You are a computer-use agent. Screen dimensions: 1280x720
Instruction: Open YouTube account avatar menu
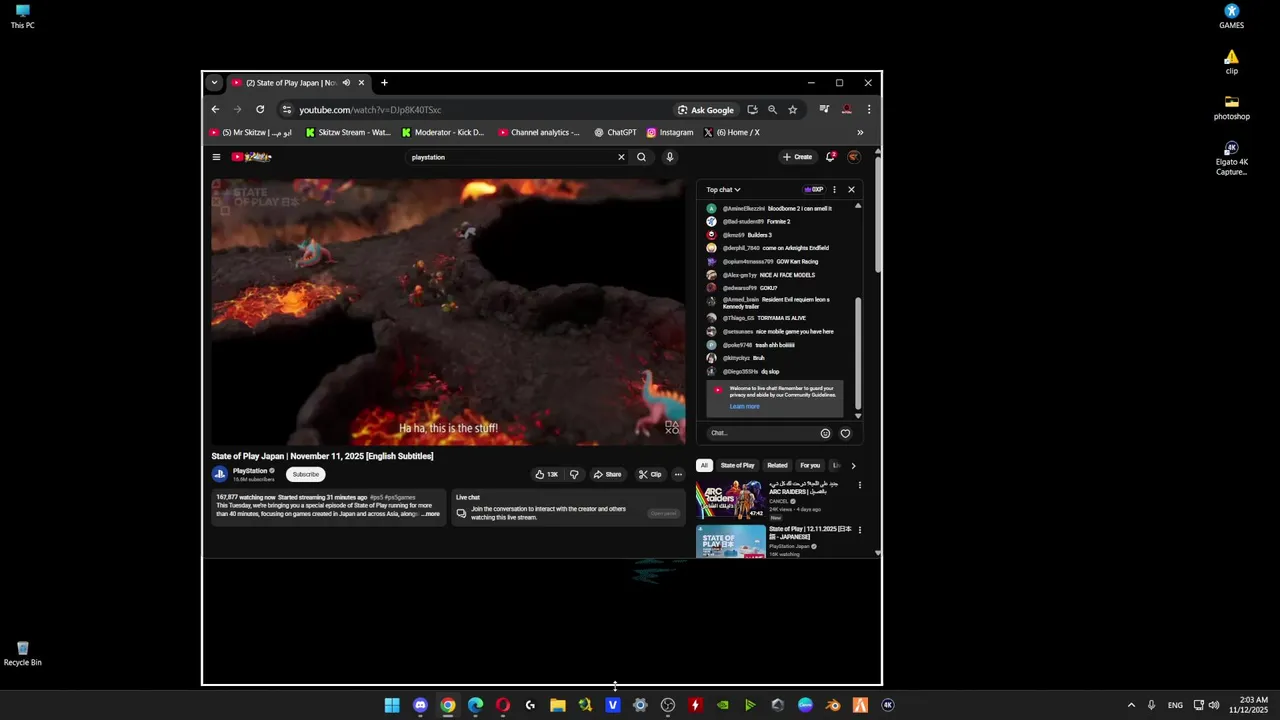[853, 157]
